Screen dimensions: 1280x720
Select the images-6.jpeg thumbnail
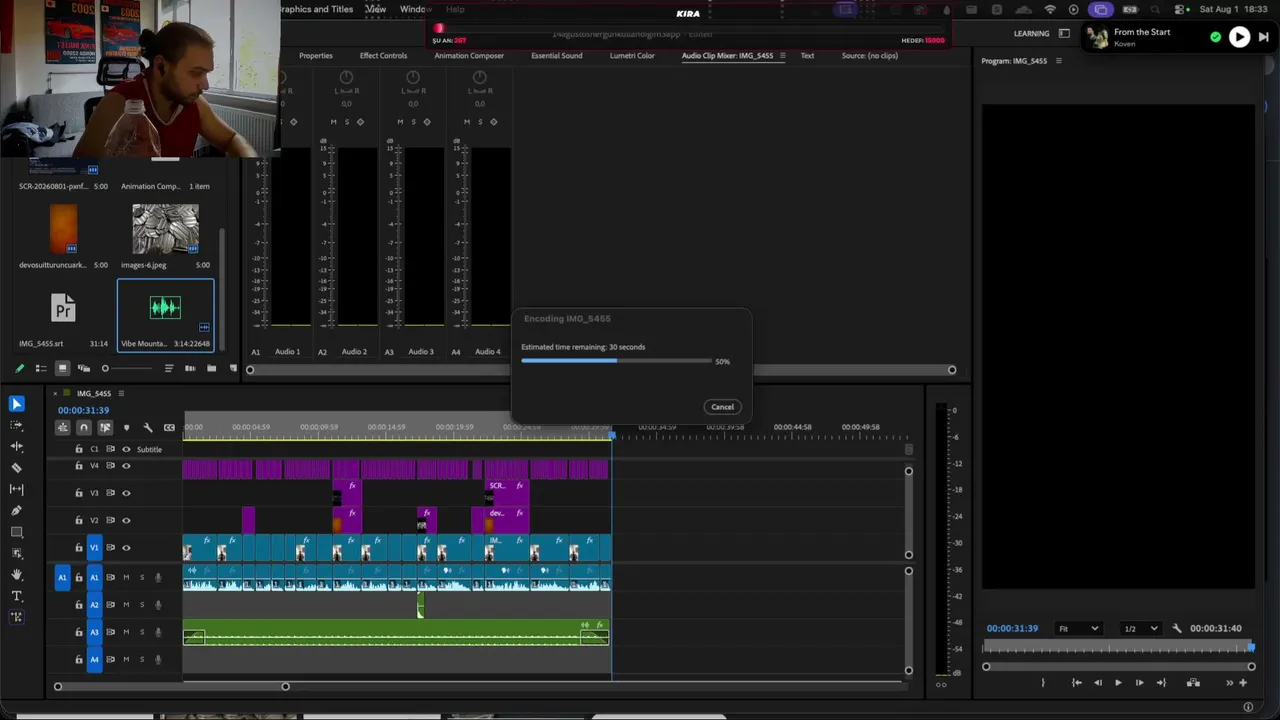pyautogui.click(x=165, y=230)
